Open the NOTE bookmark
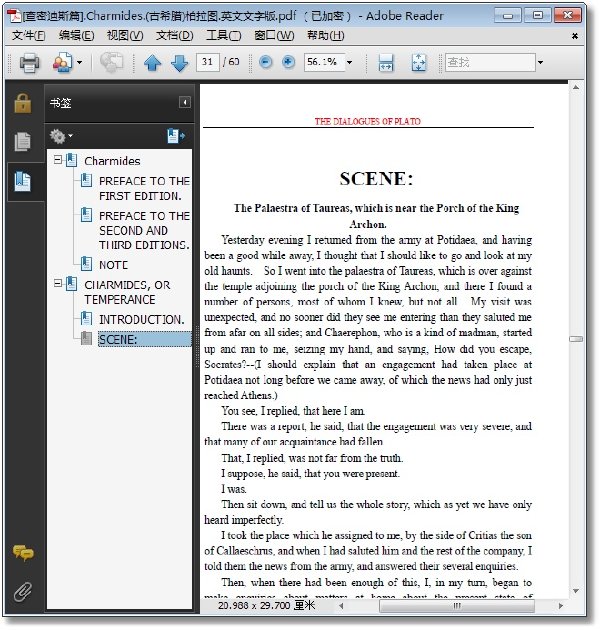Image resolution: width=600 pixels, height=630 pixels. pyautogui.click(x=114, y=265)
